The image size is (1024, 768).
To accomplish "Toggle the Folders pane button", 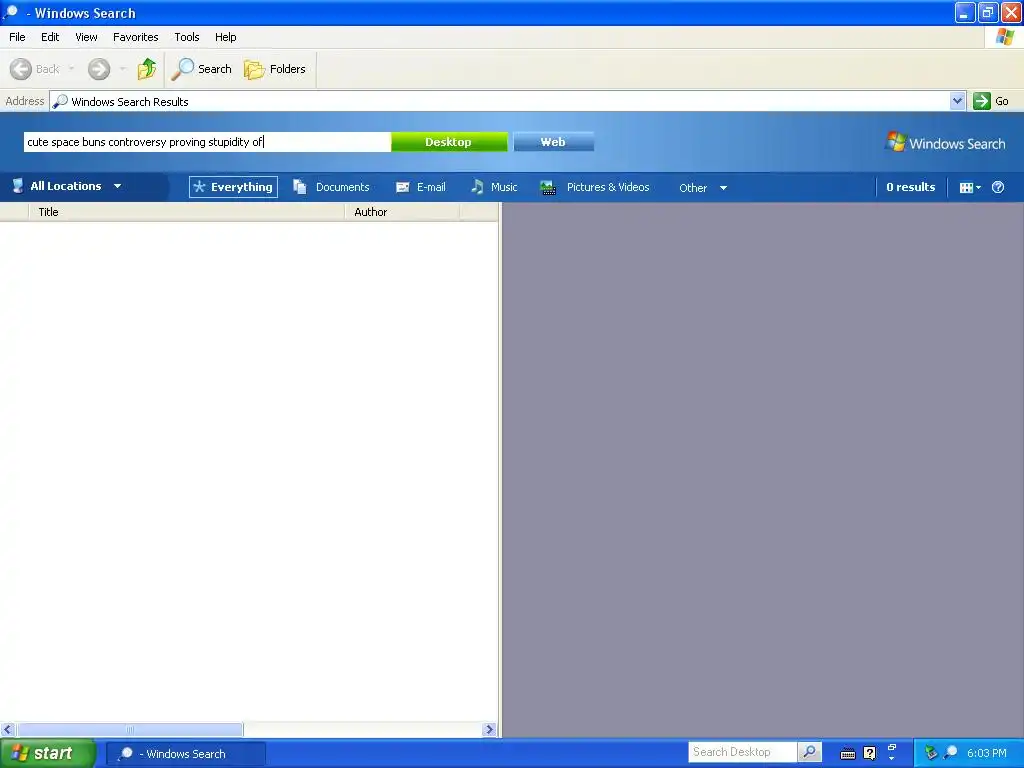I will [274, 69].
